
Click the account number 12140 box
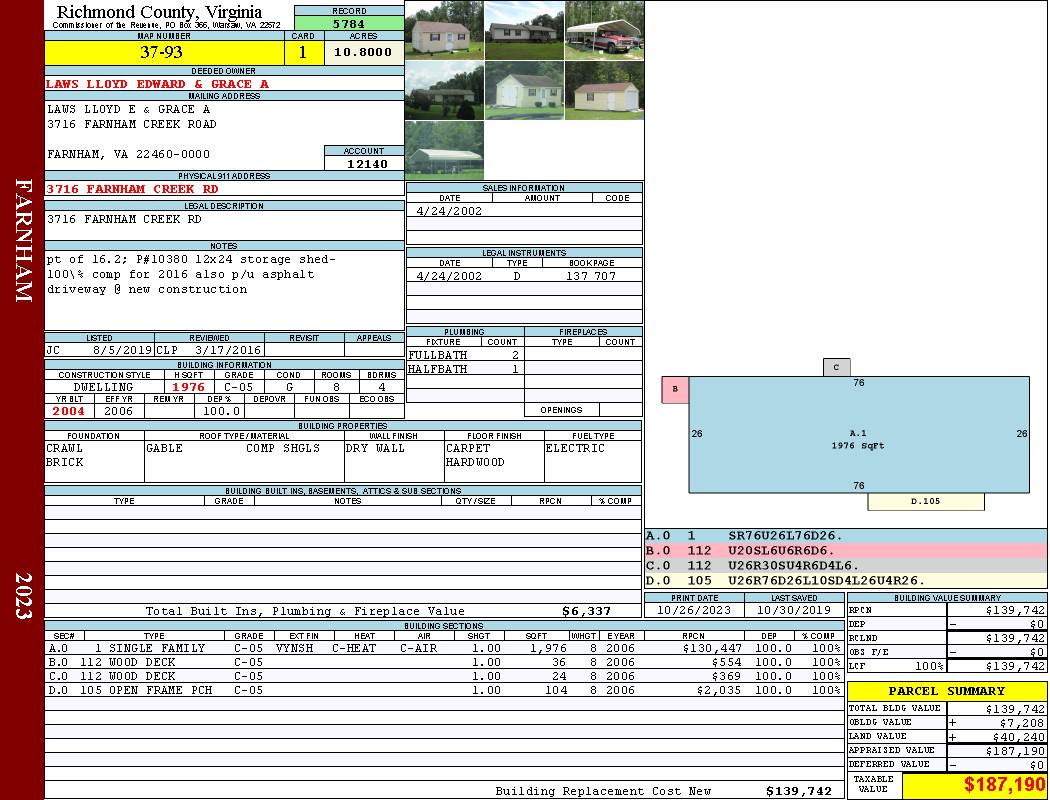[x=364, y=163]
